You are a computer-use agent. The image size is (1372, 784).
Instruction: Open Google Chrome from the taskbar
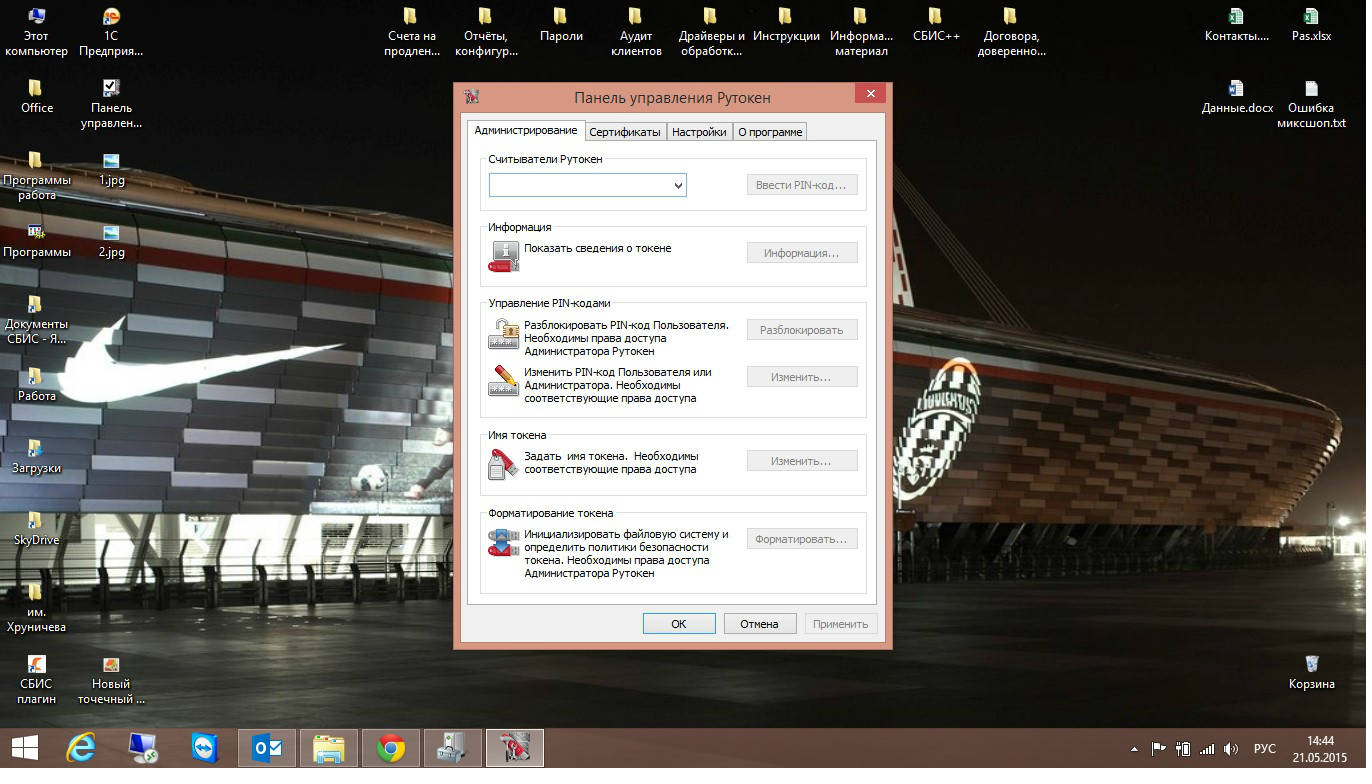coord(391,748)
